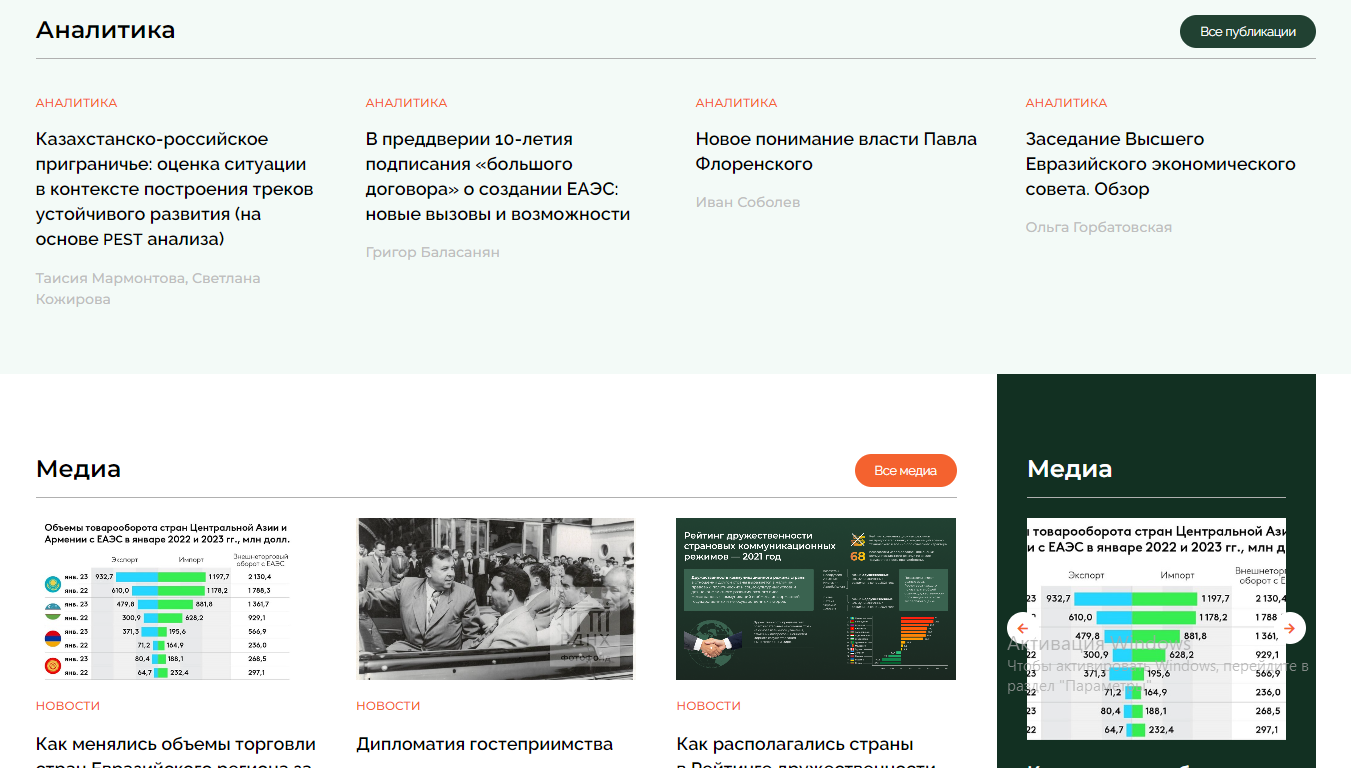Open the trade volume chart thumbnail
The height and width of the screenshot is (768, 1351).
pyautogui.click(x=167, y=599)
